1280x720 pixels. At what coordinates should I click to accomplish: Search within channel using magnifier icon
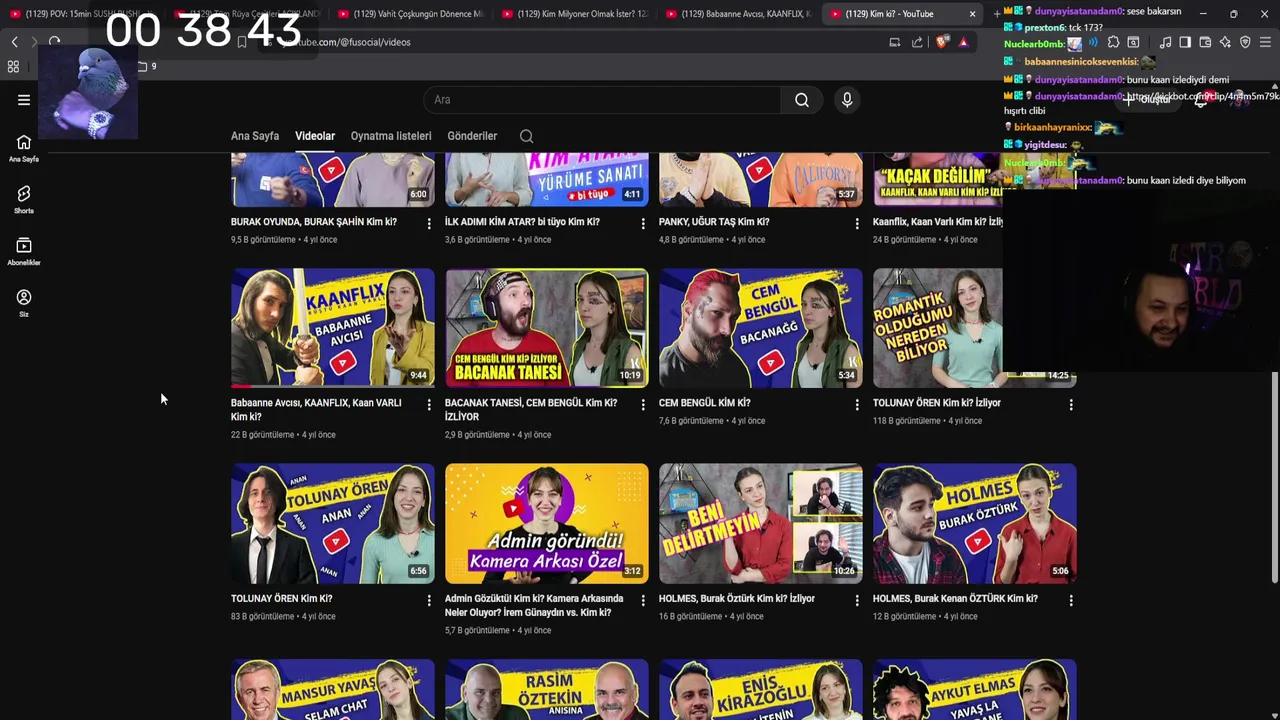tap(526, 136)
